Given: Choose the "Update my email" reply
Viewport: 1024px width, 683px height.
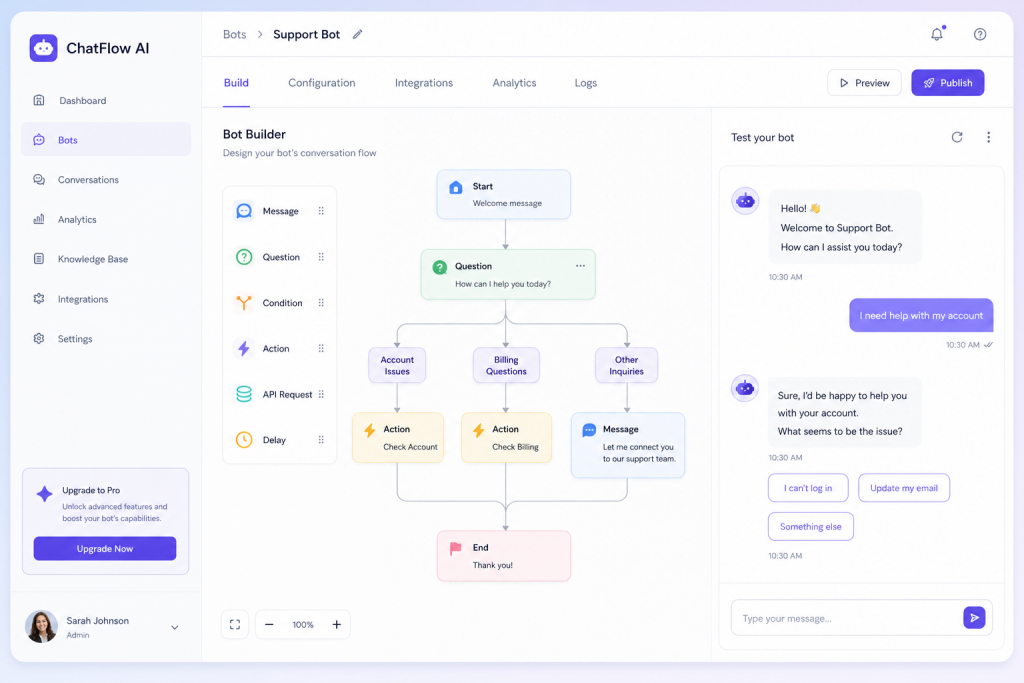Looking at the screenshot, I should click(904, 488).
